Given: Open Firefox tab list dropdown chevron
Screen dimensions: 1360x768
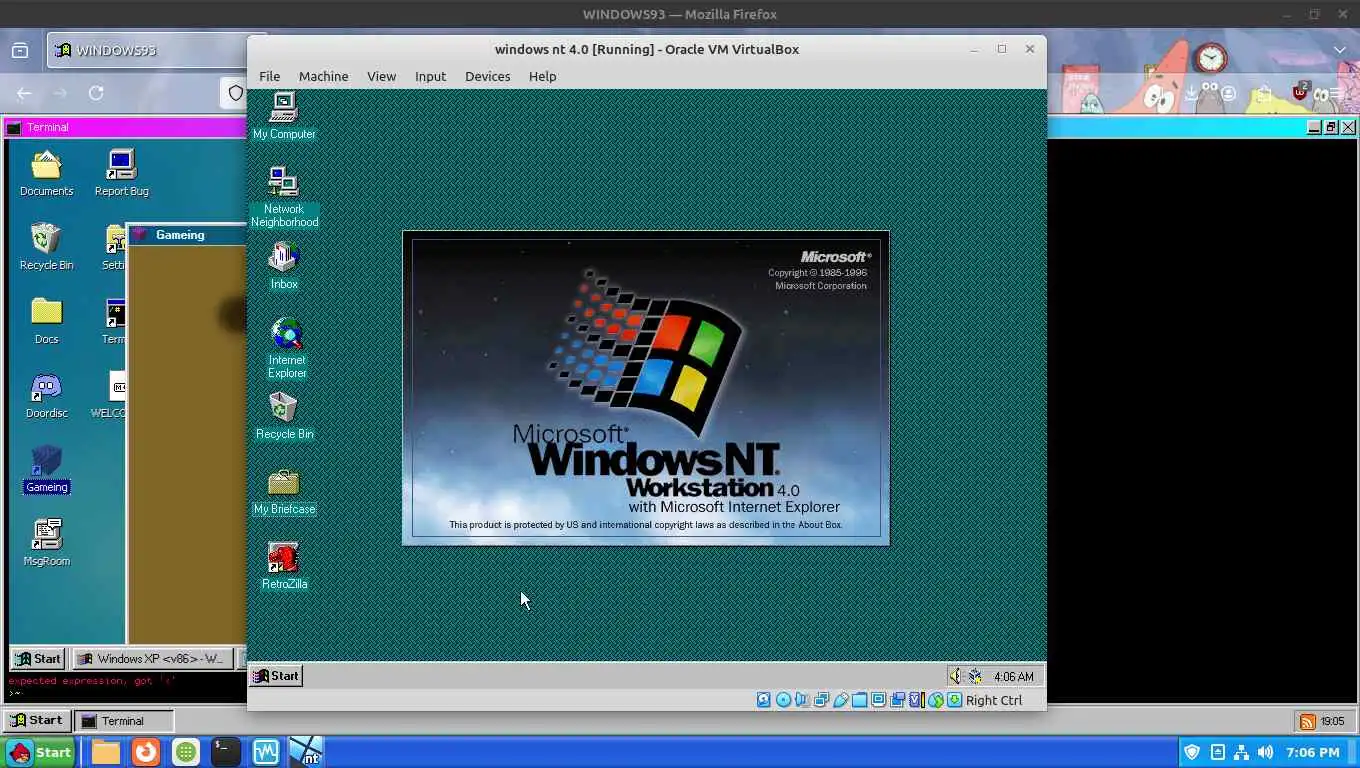Looking at the screenshot, I should (x=1340, y=50).
